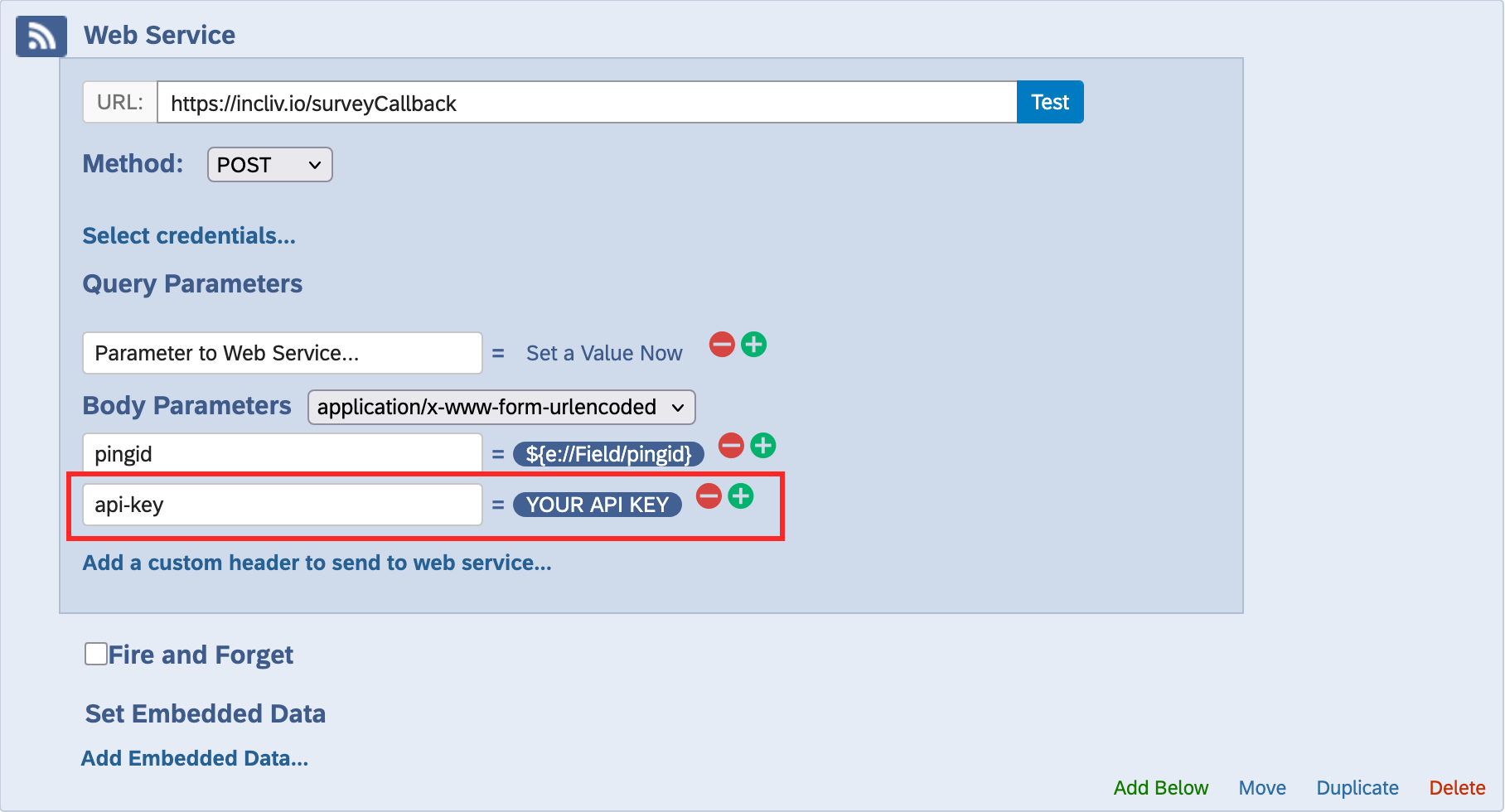Add a body parameter below pingid
Viewport: 1505px width, 812px height.
coord(763,446)
